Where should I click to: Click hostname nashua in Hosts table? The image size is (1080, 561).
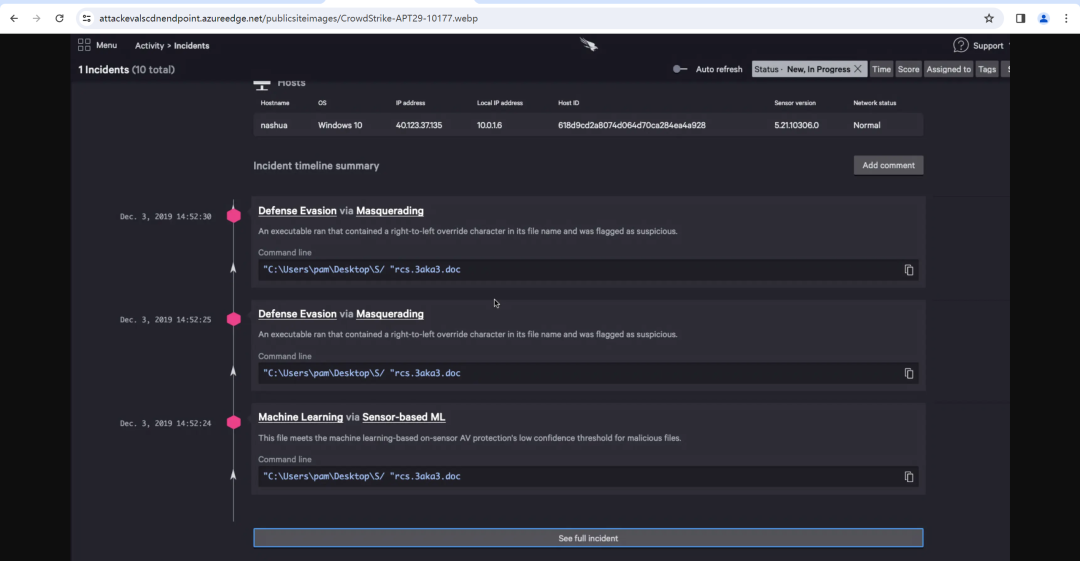[274, 125]
